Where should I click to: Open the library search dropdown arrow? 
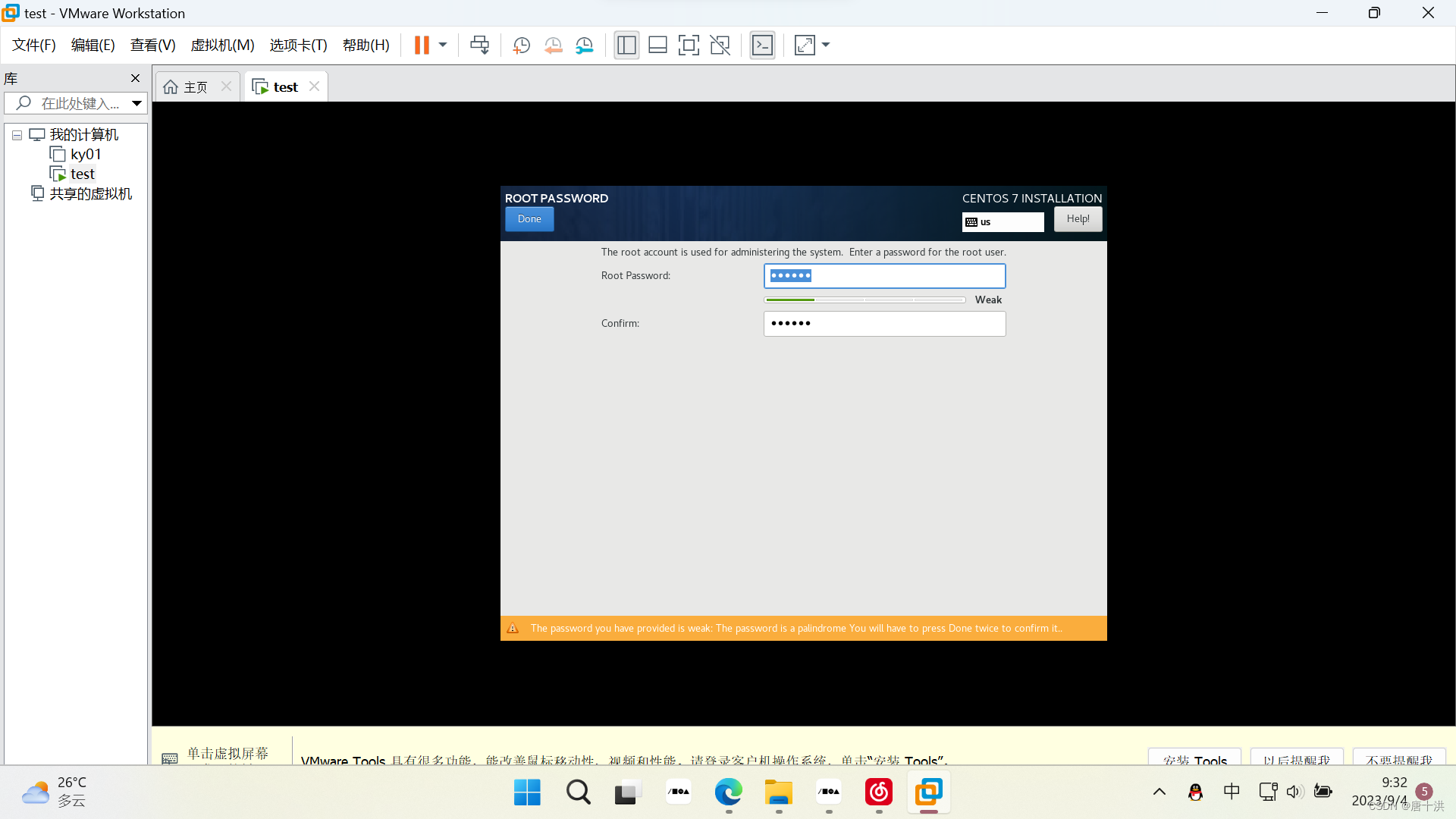coord(136,103)
